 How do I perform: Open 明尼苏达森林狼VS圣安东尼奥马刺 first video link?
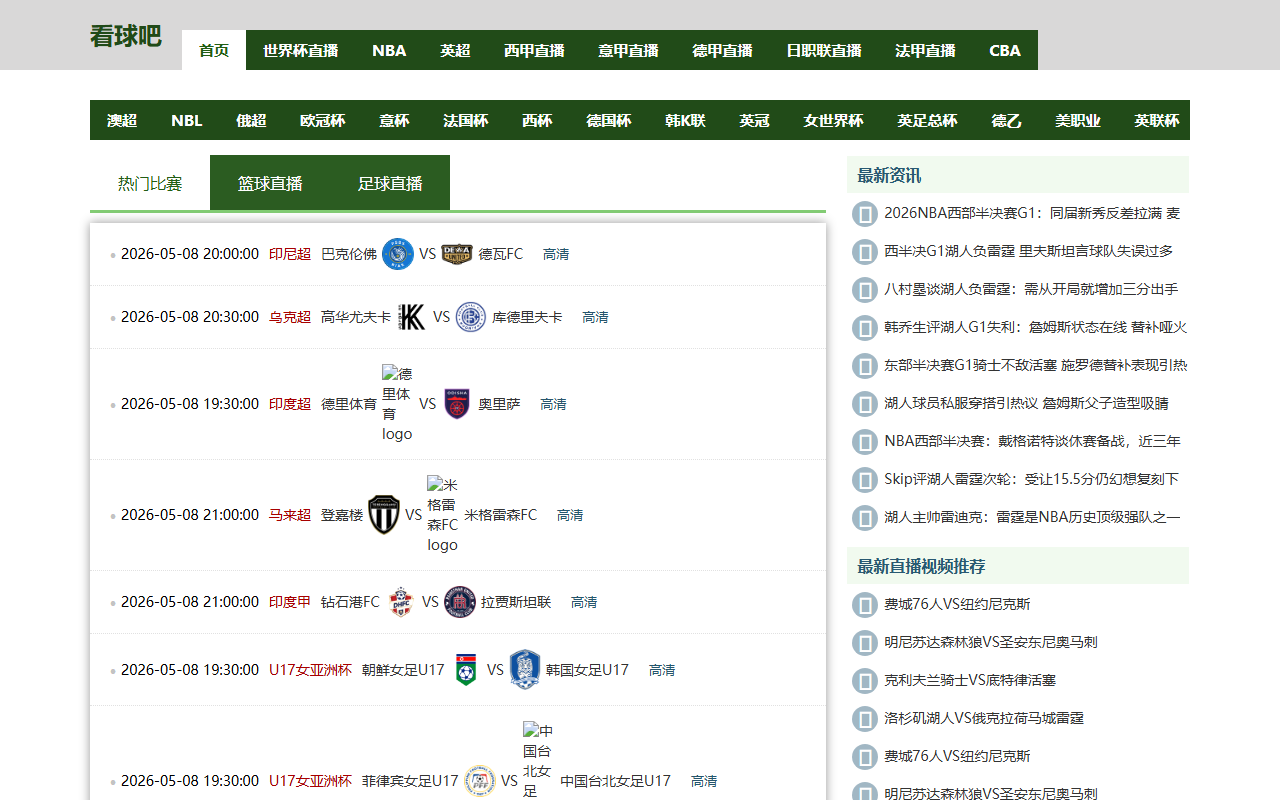[990, 642]
